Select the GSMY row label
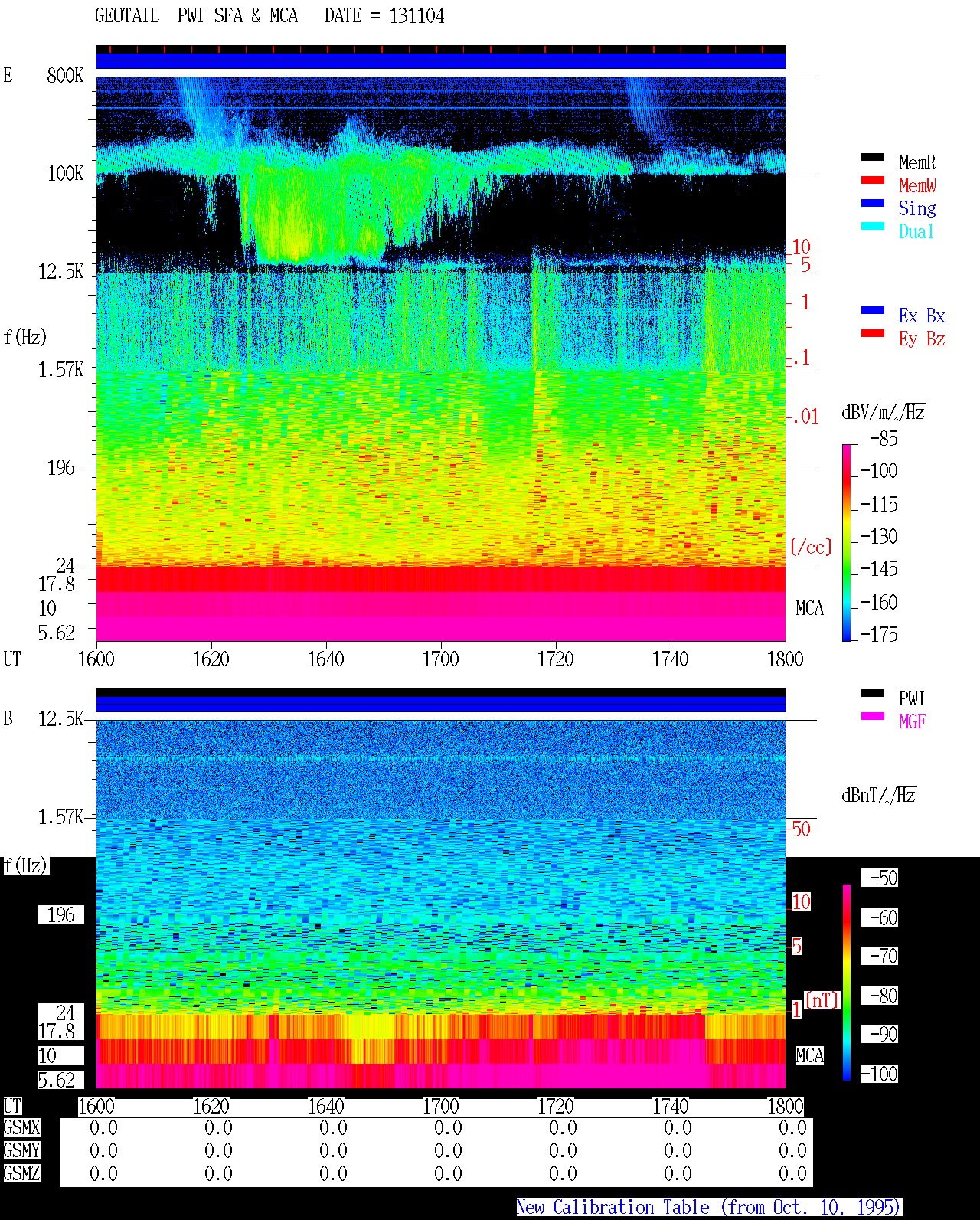Image resolution: width=980 pixels, height=1220 pixels. coord(21,1151)
